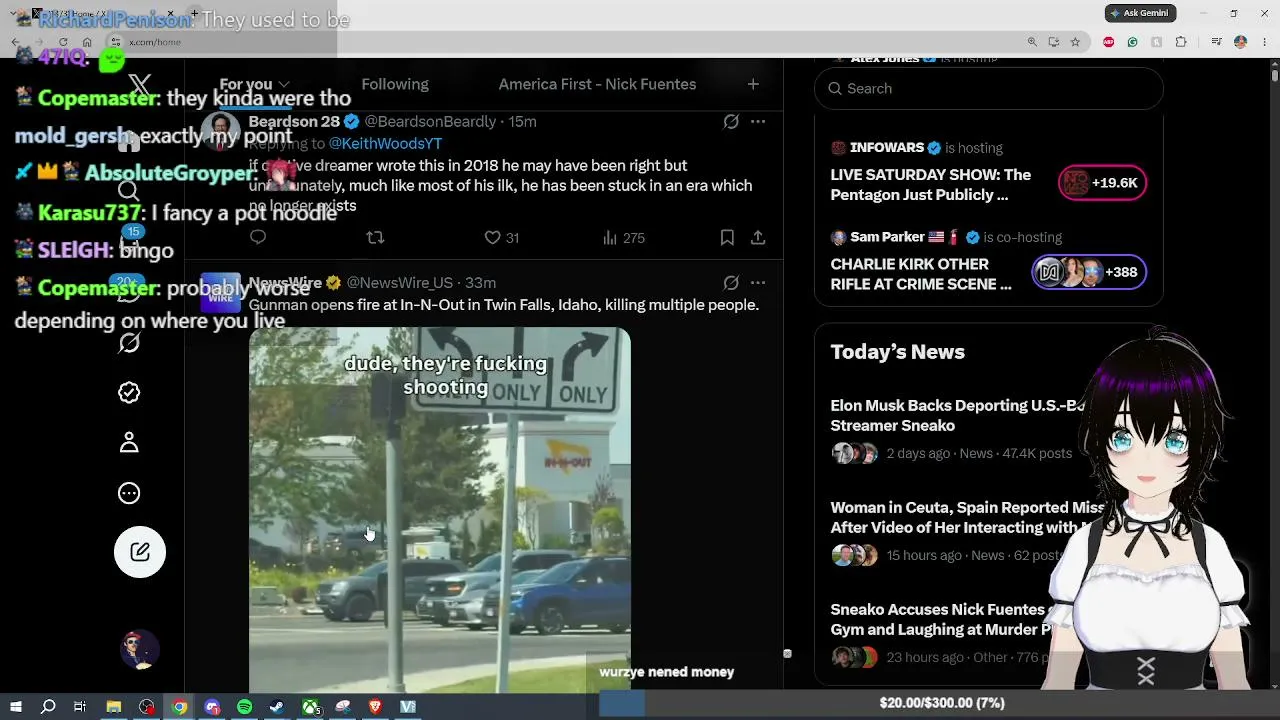Click the $20.00/$300.00 donation goal bar

point(940,703)
